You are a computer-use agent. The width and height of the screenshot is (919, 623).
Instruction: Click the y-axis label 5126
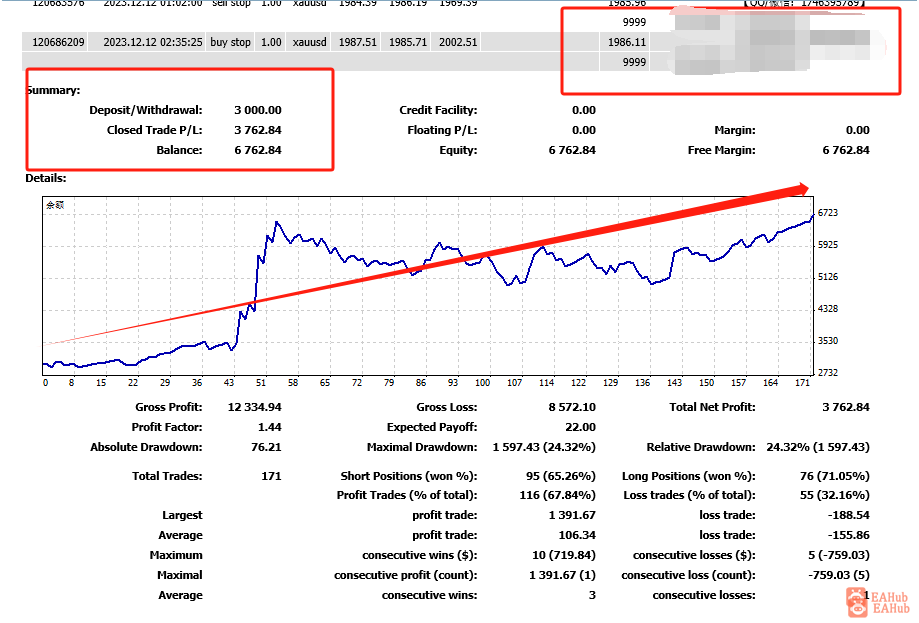click(828, 277)
